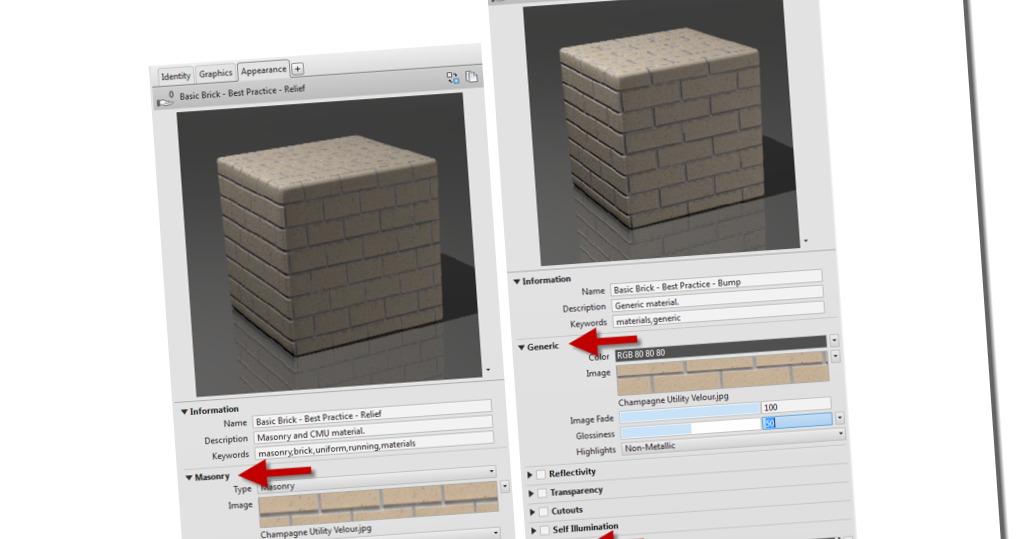Viewport: 1026px width, 539px height.
Task: Click the Relief brick cube preview render
Action: point(329,244)
